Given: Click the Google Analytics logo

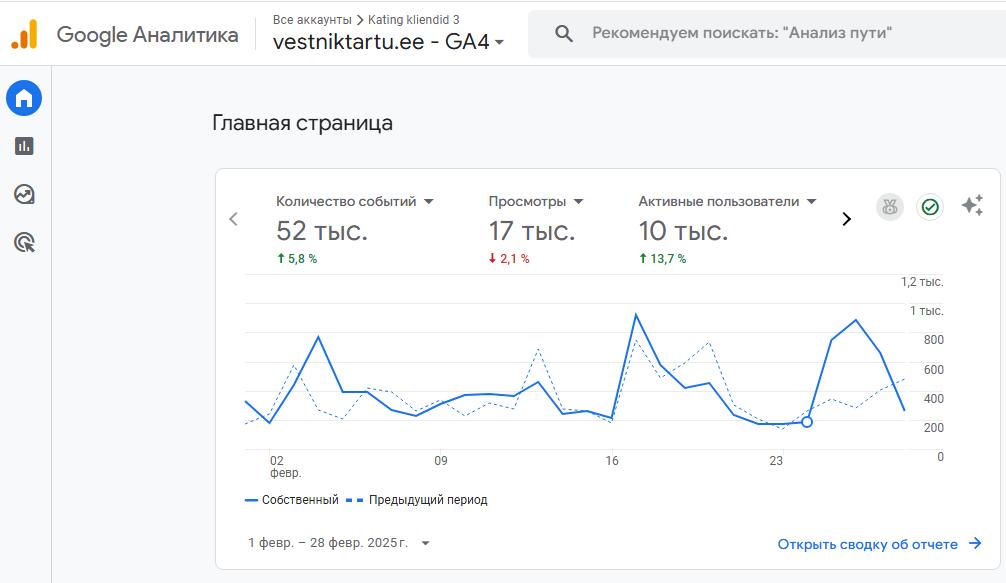Looking at the screenshot, I should click(x=24, y=34).
